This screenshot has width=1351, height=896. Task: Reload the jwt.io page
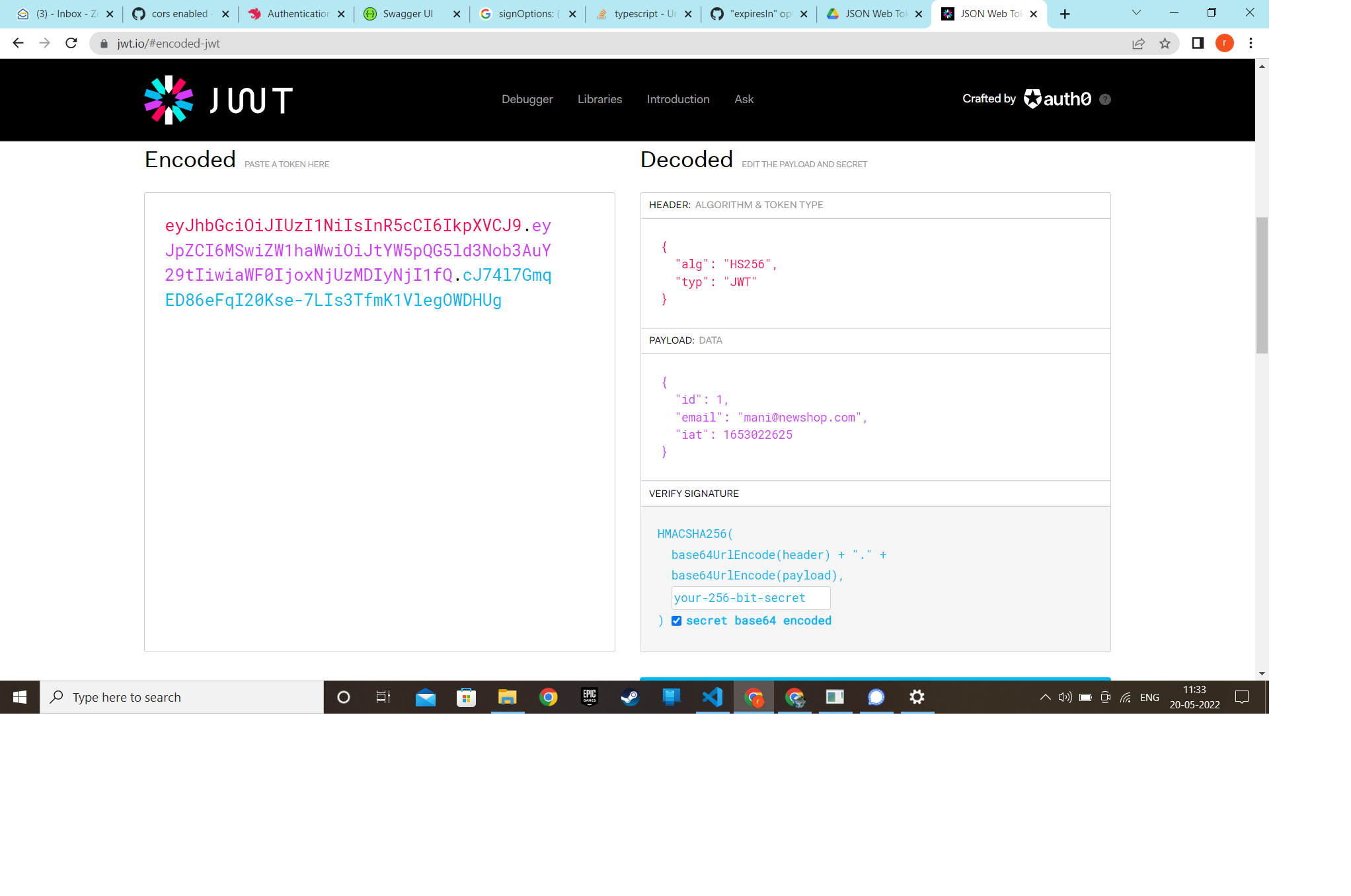coord(71,44)
